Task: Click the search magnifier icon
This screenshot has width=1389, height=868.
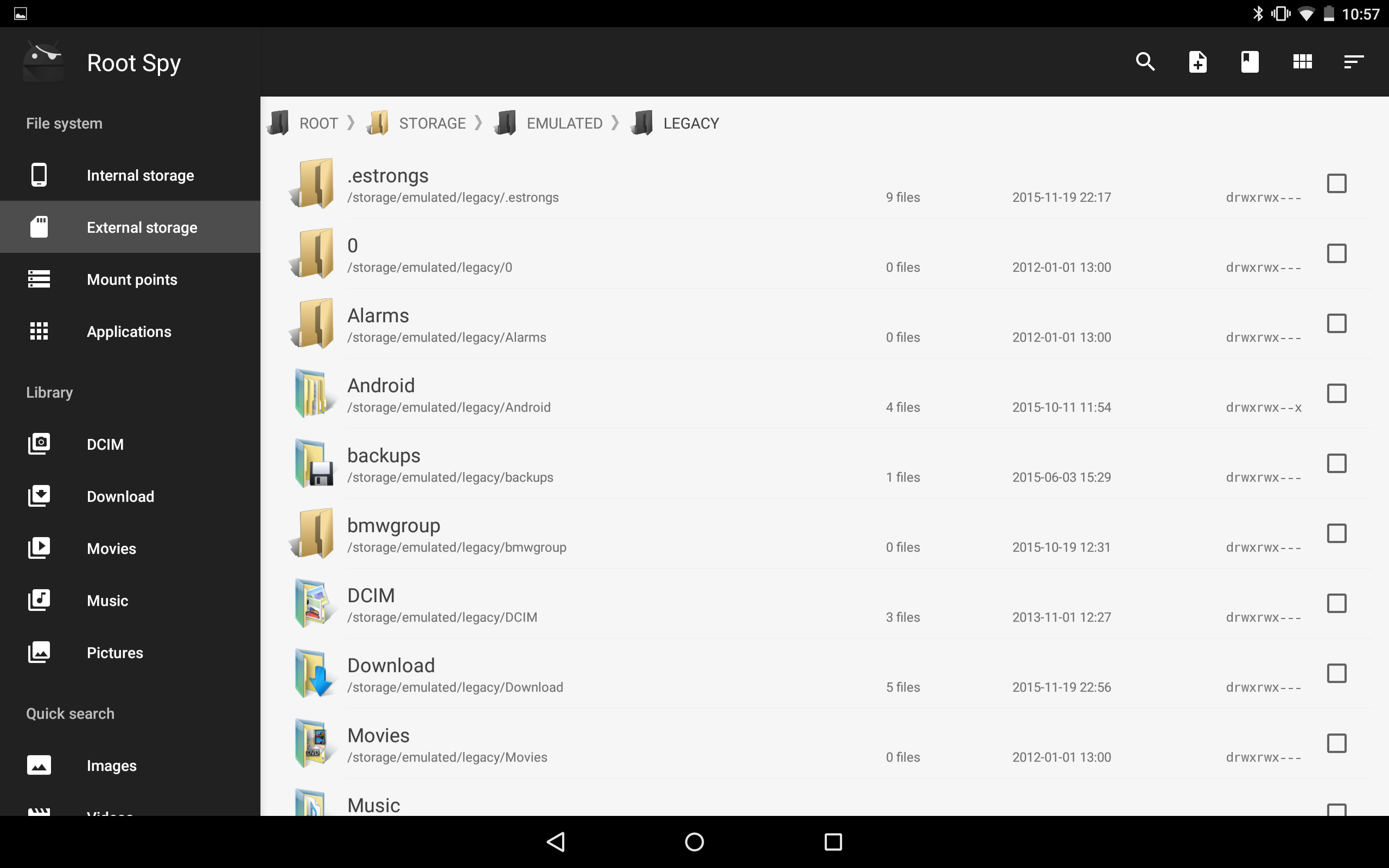Action: click(1145, 61)
